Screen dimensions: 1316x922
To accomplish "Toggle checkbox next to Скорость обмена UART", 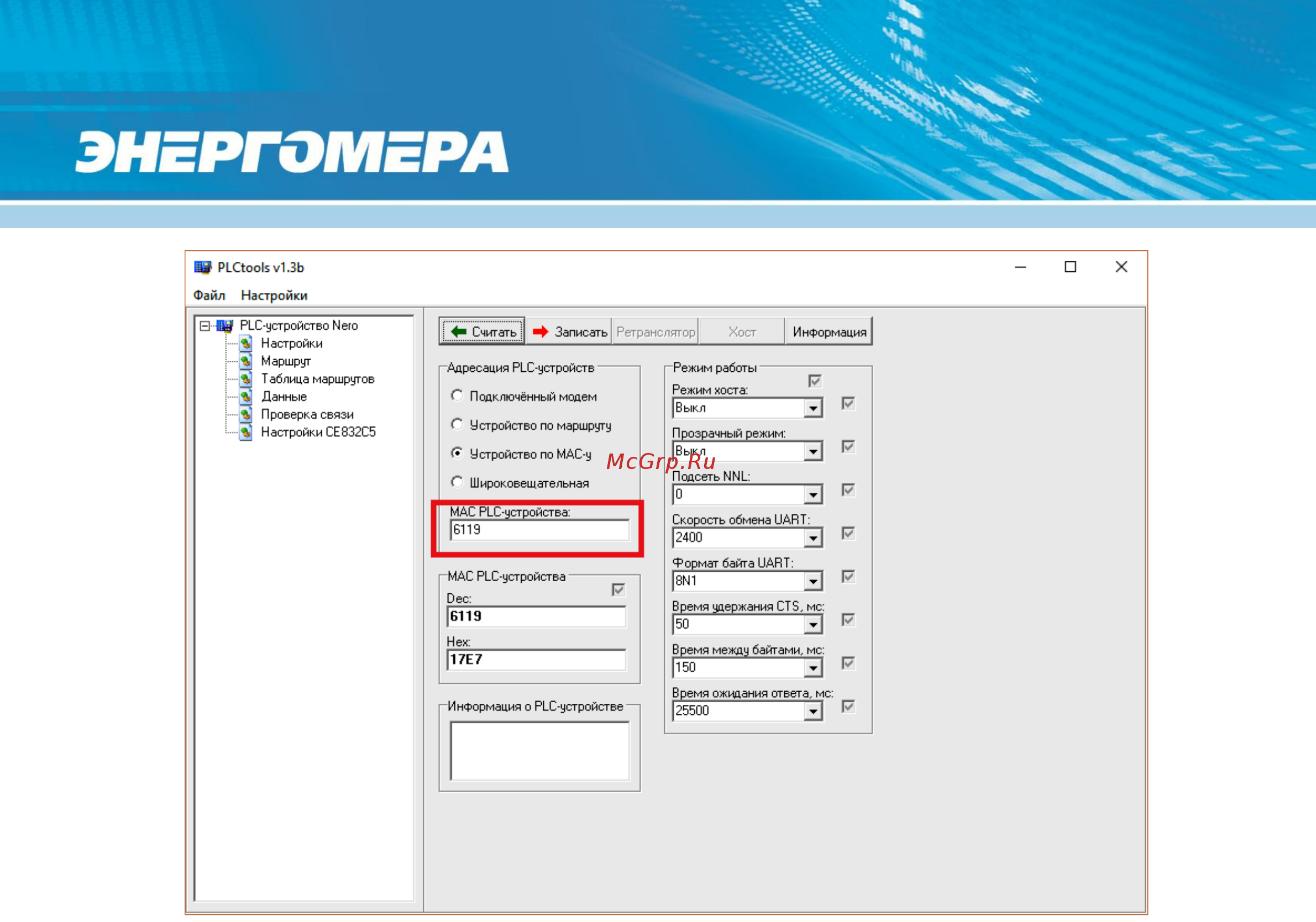I will click(849, 534).
